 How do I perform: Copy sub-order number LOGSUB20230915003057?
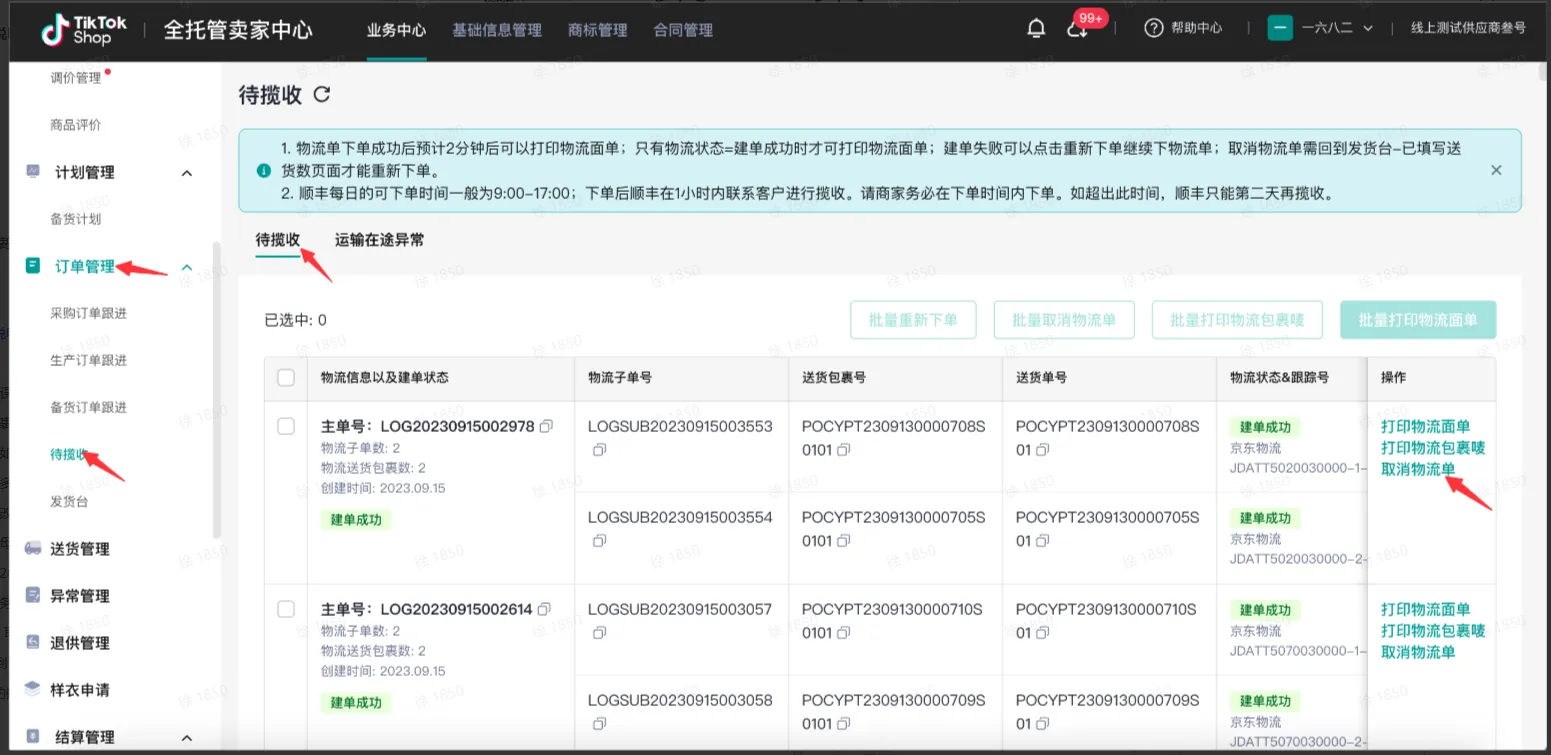(x=600, y=632)
